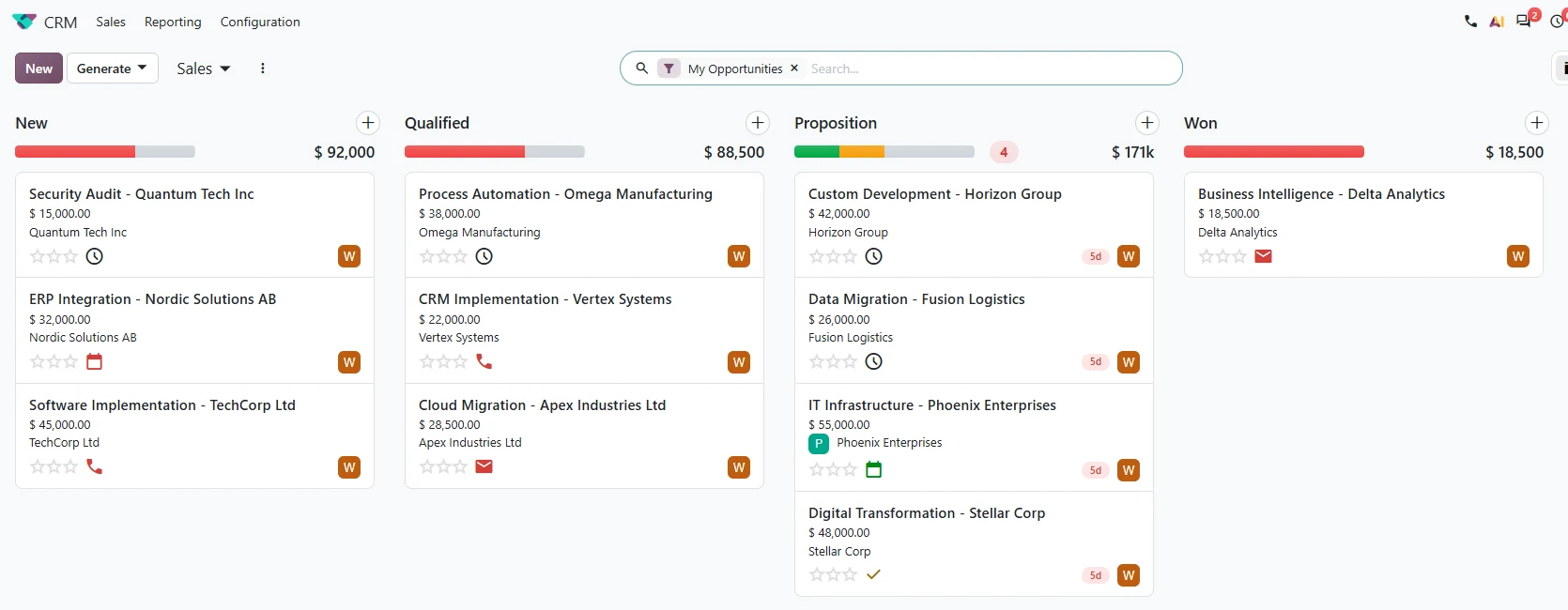
Task: Click salesperson avatar on Business Intelligence card
Action: (1518, 256)
